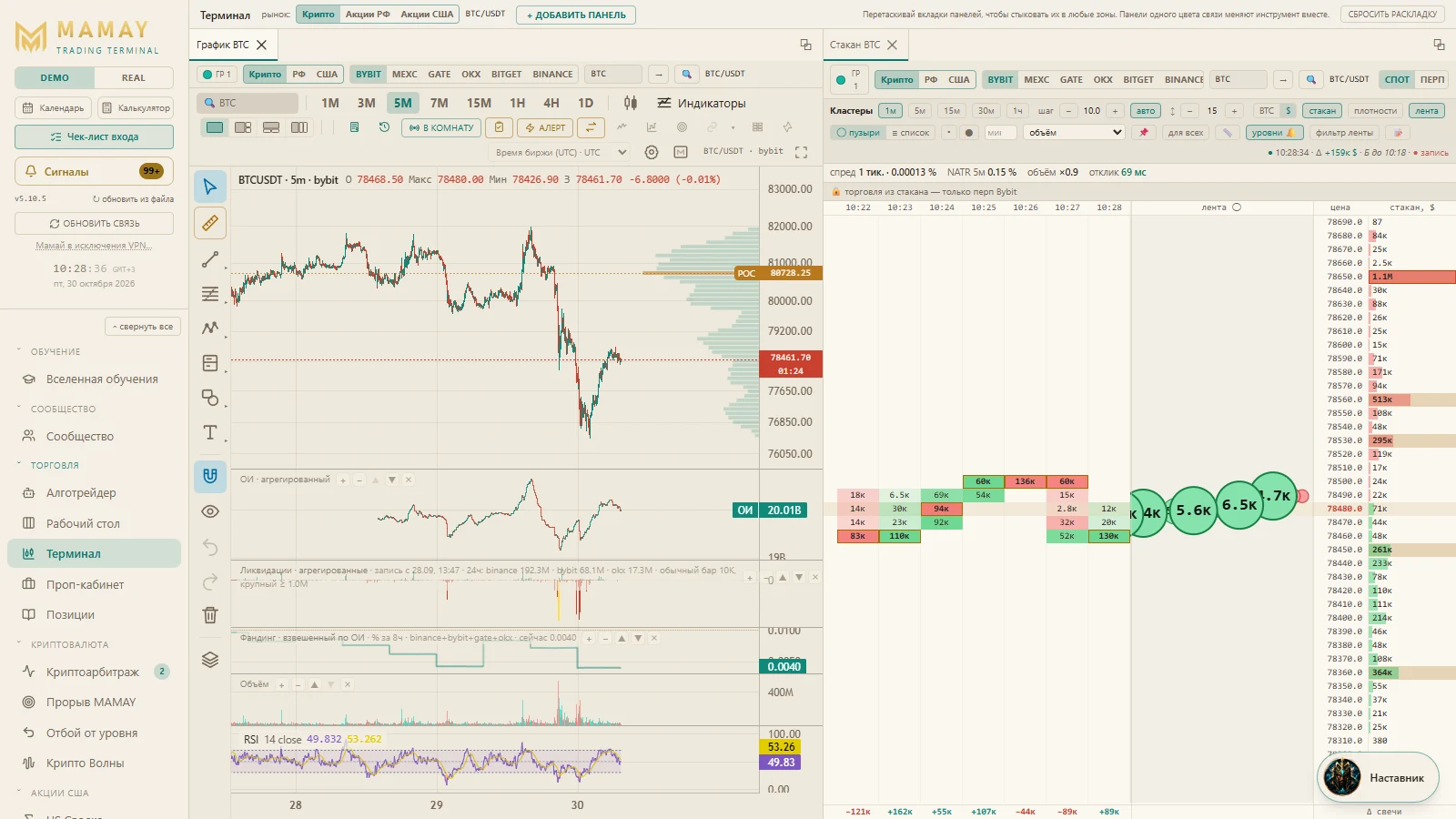The image size is (1456, 819).
Task: Select СПОТ market in order book
Action: (1397, 79)
